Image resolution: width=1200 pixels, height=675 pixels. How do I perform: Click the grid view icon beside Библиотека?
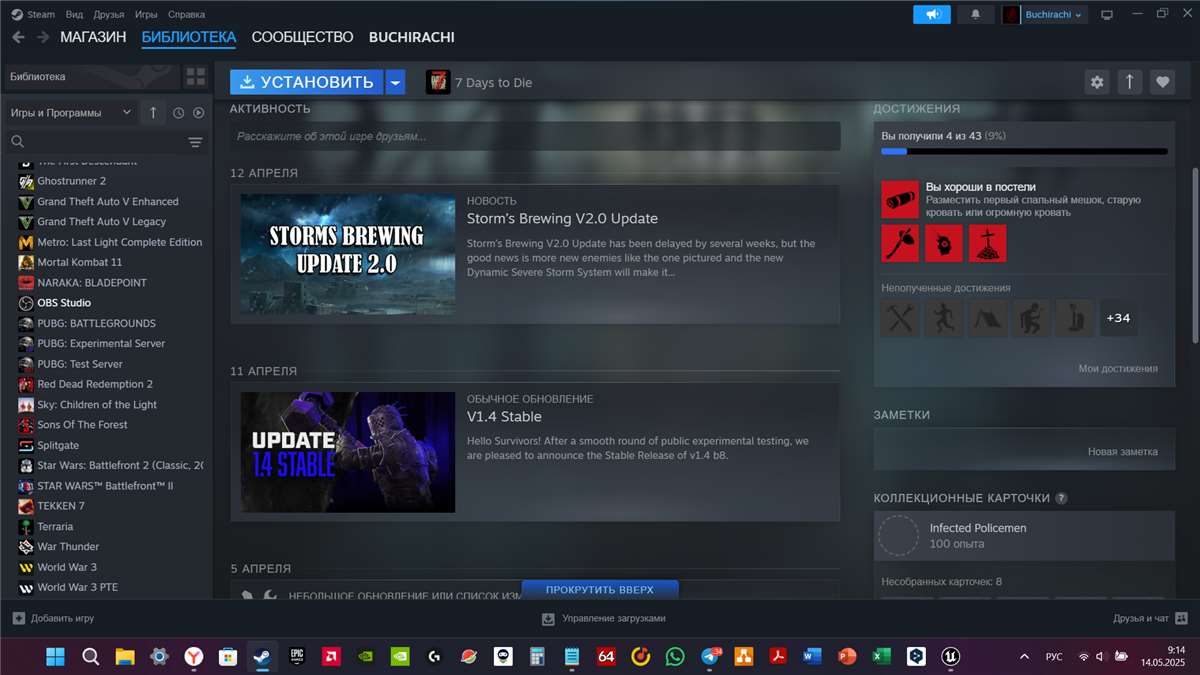click(195, 76)
